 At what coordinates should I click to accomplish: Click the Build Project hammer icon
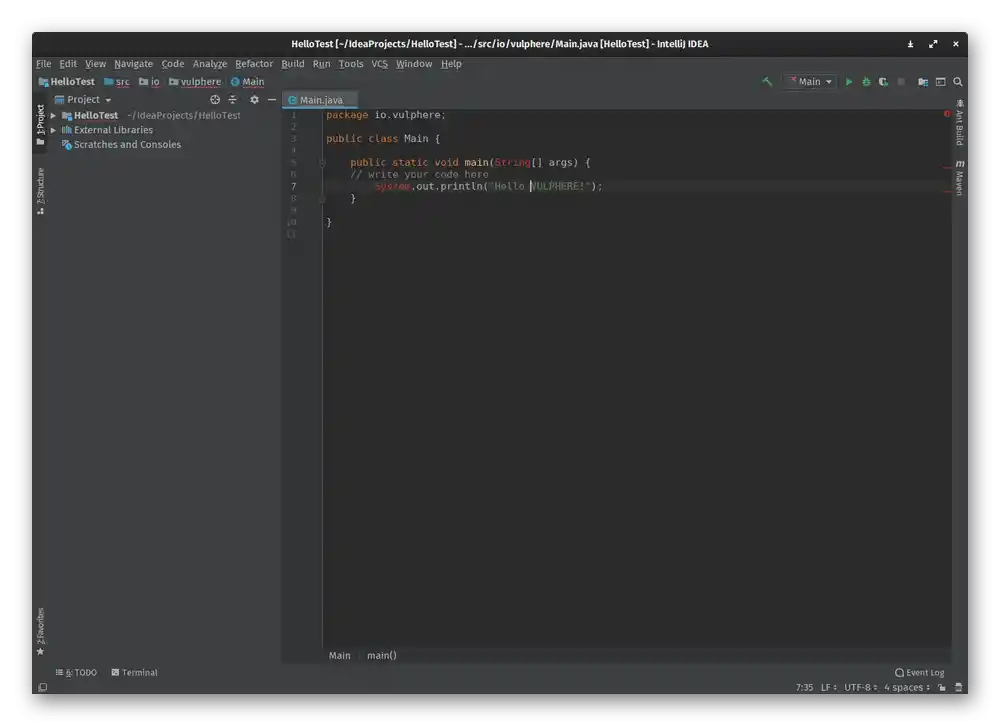(x=767, y=82)
